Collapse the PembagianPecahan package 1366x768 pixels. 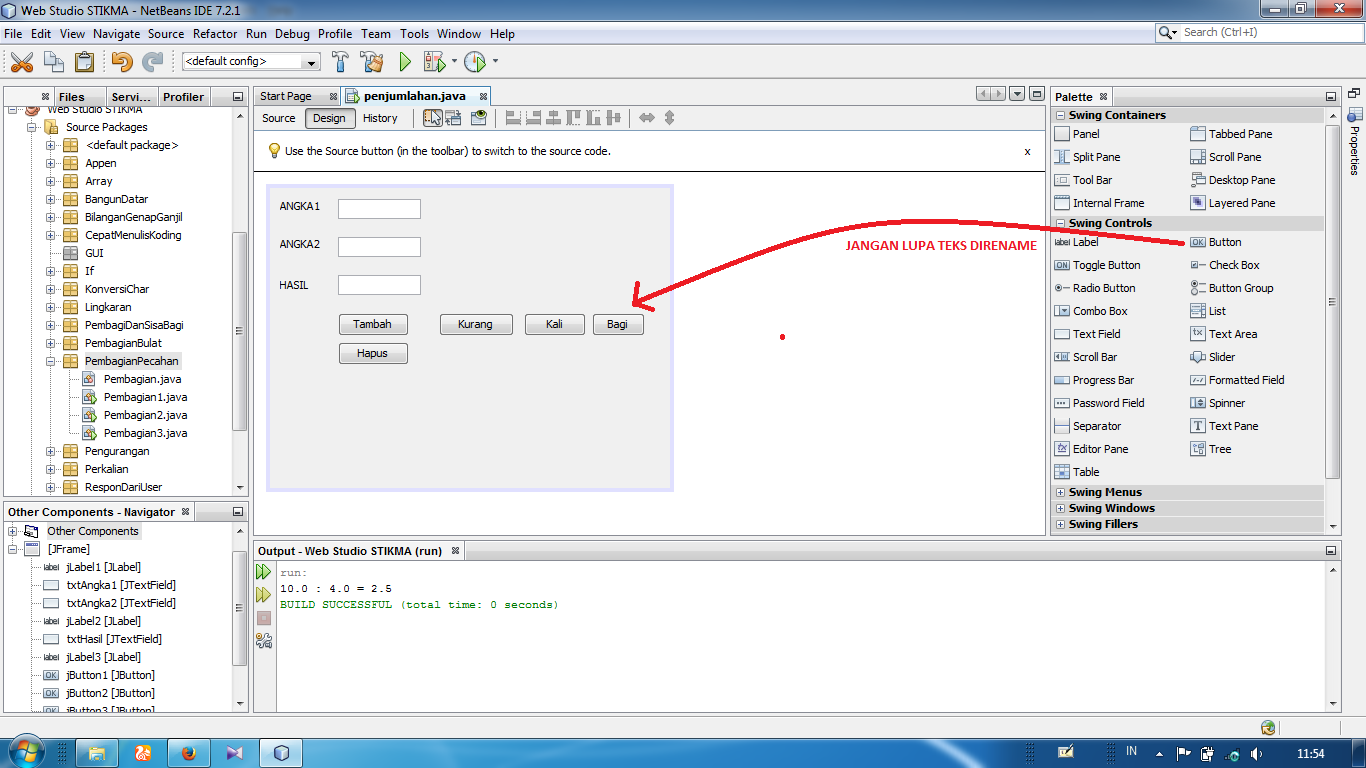pos(51,361)
